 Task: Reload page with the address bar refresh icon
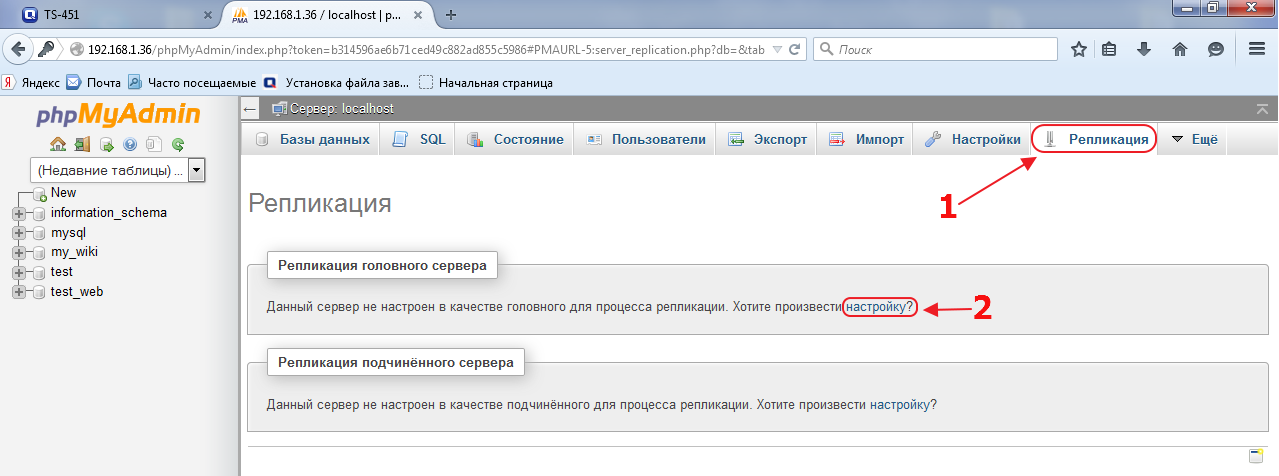tap(795, 49)
